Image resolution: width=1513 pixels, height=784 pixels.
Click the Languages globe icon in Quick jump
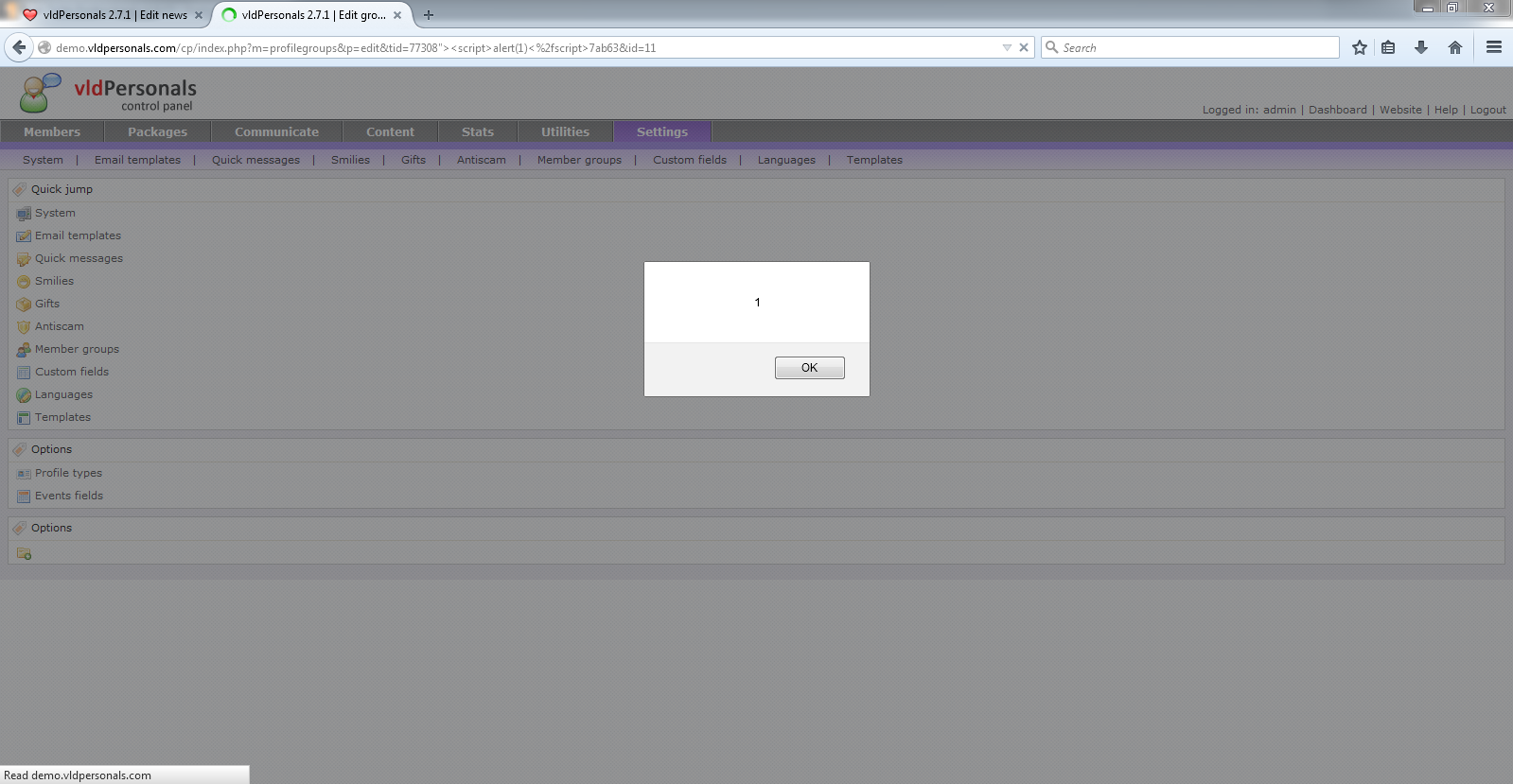24,395
